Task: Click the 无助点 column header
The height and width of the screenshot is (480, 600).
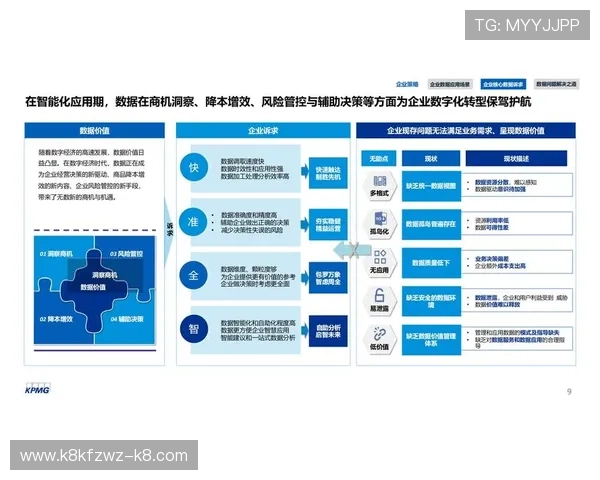Action: coord(379,158)
